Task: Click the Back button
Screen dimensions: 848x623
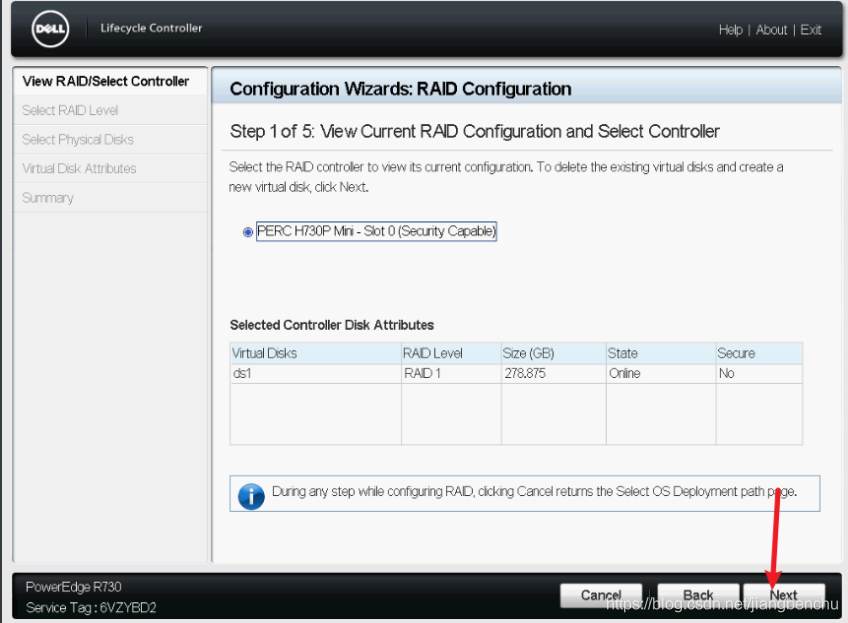Action: point(698,595)
